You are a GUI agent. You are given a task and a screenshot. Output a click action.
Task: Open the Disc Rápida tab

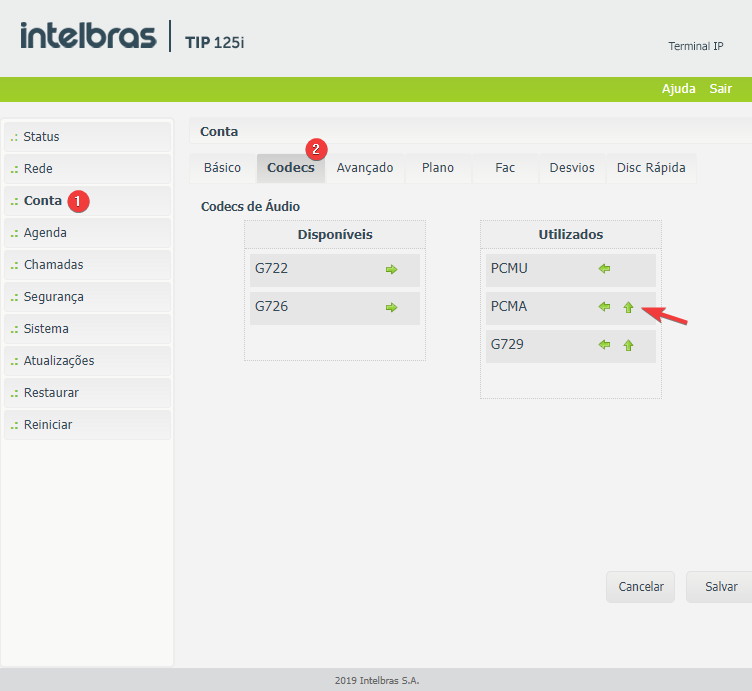point(651,168)
